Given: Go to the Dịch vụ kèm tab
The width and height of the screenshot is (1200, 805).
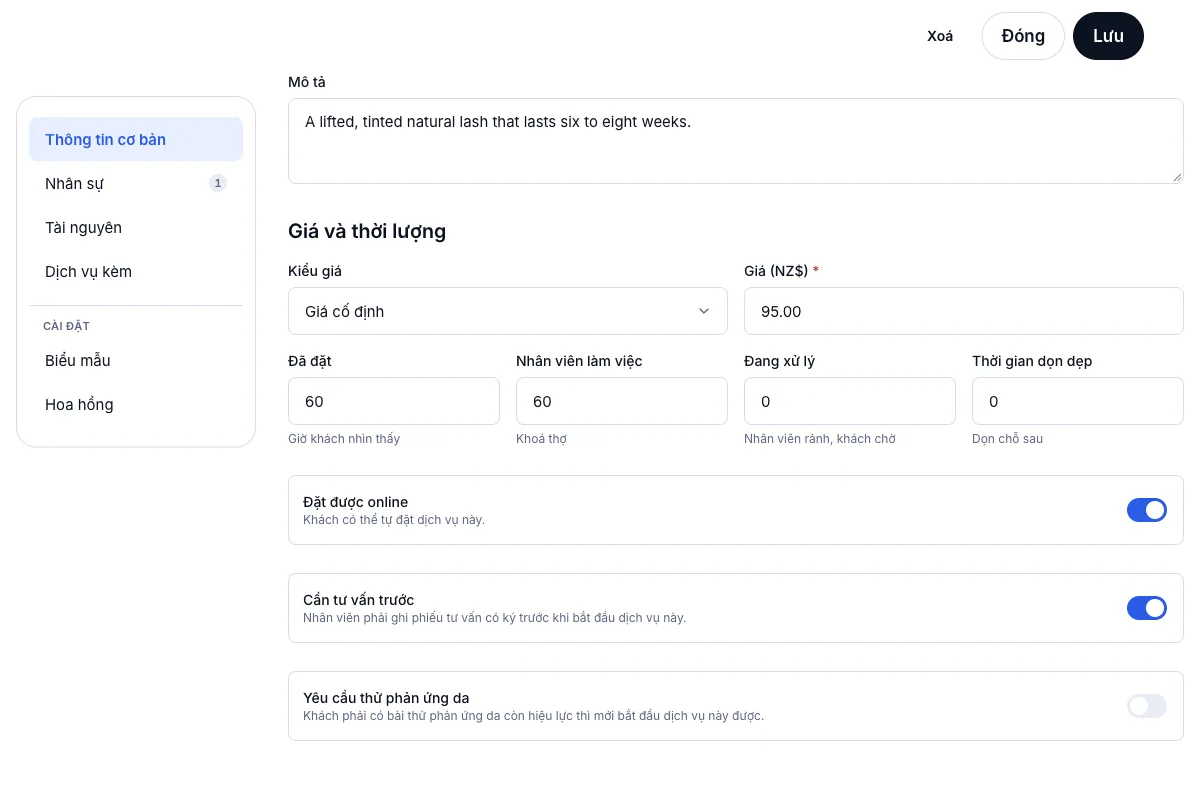Looking at the screenshot, I should coord(136,271).
